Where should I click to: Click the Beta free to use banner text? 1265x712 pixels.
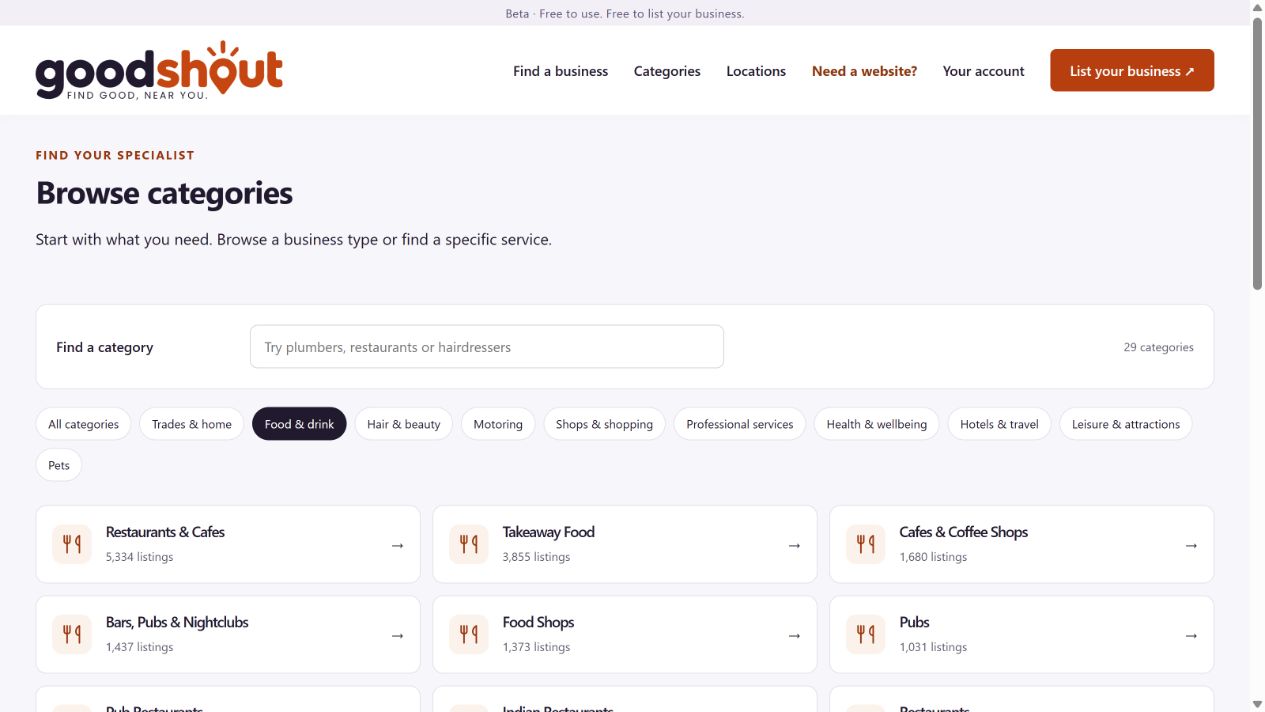click(625, 13)
